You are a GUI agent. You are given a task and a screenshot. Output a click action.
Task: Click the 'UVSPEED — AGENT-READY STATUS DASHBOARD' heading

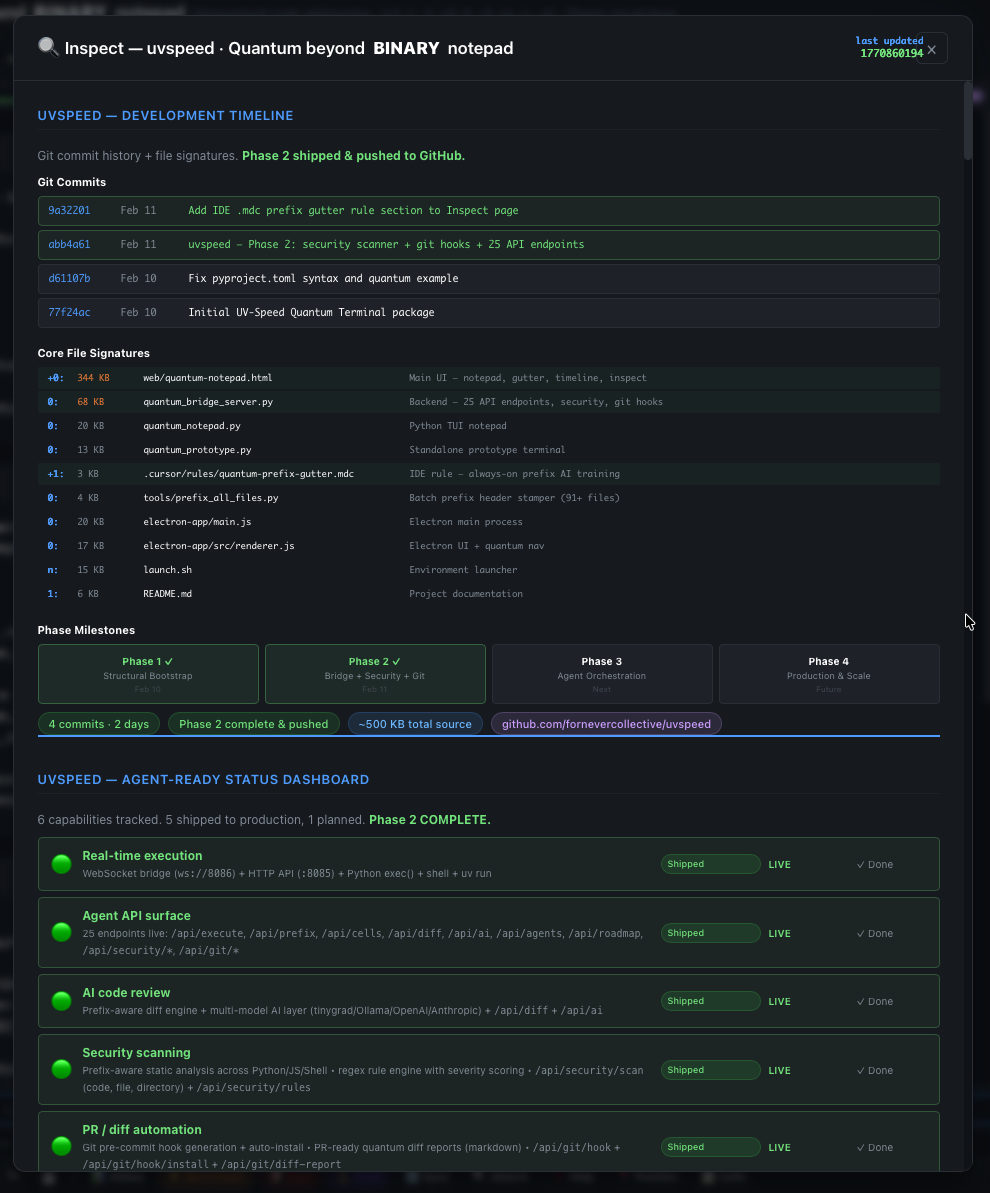click(203, 780)
